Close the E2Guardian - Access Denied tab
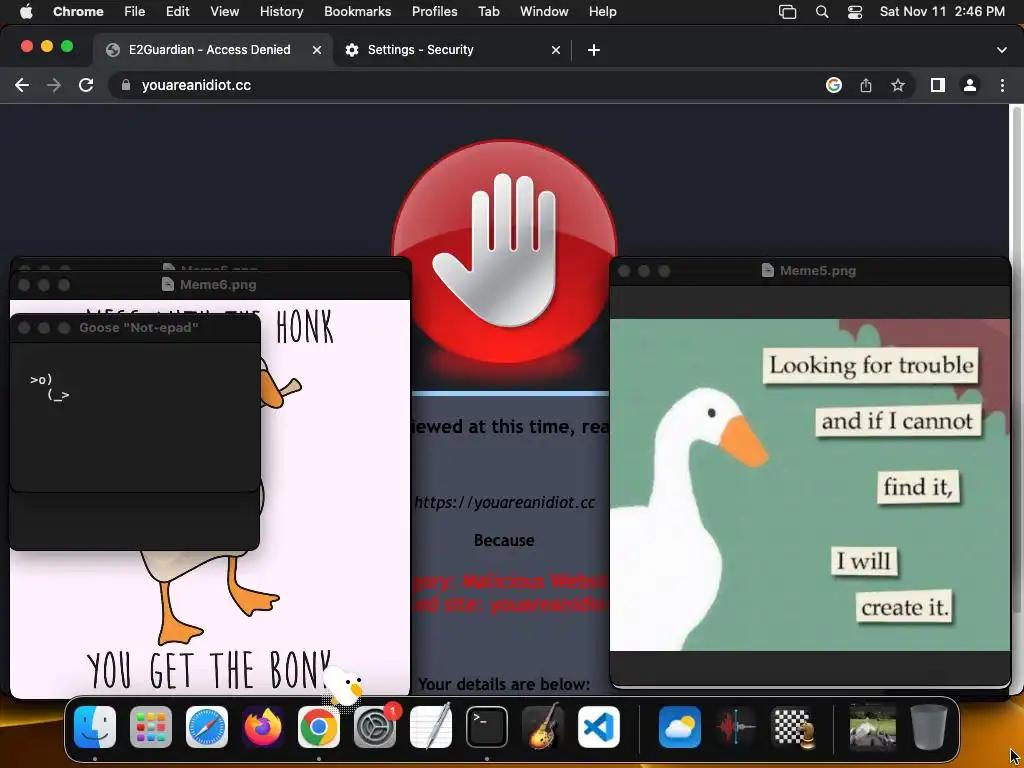 pos(317,50)
